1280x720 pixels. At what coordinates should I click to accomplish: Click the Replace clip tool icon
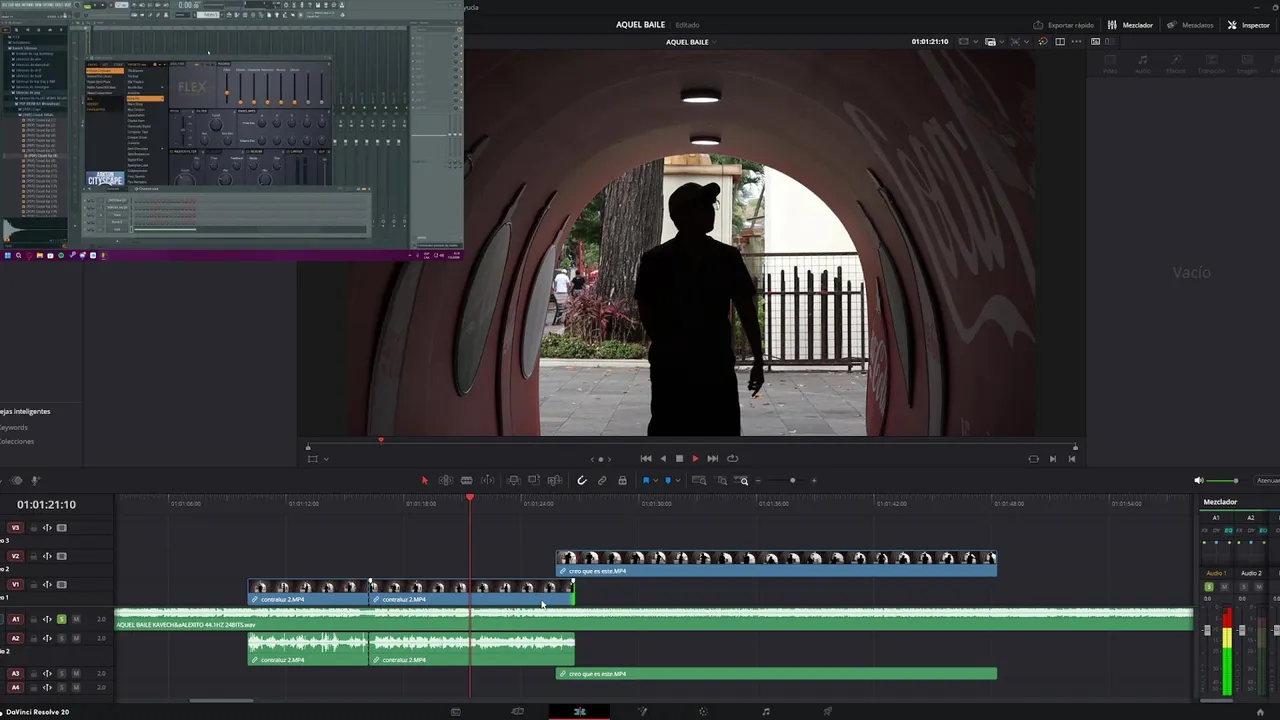(555, 480)
